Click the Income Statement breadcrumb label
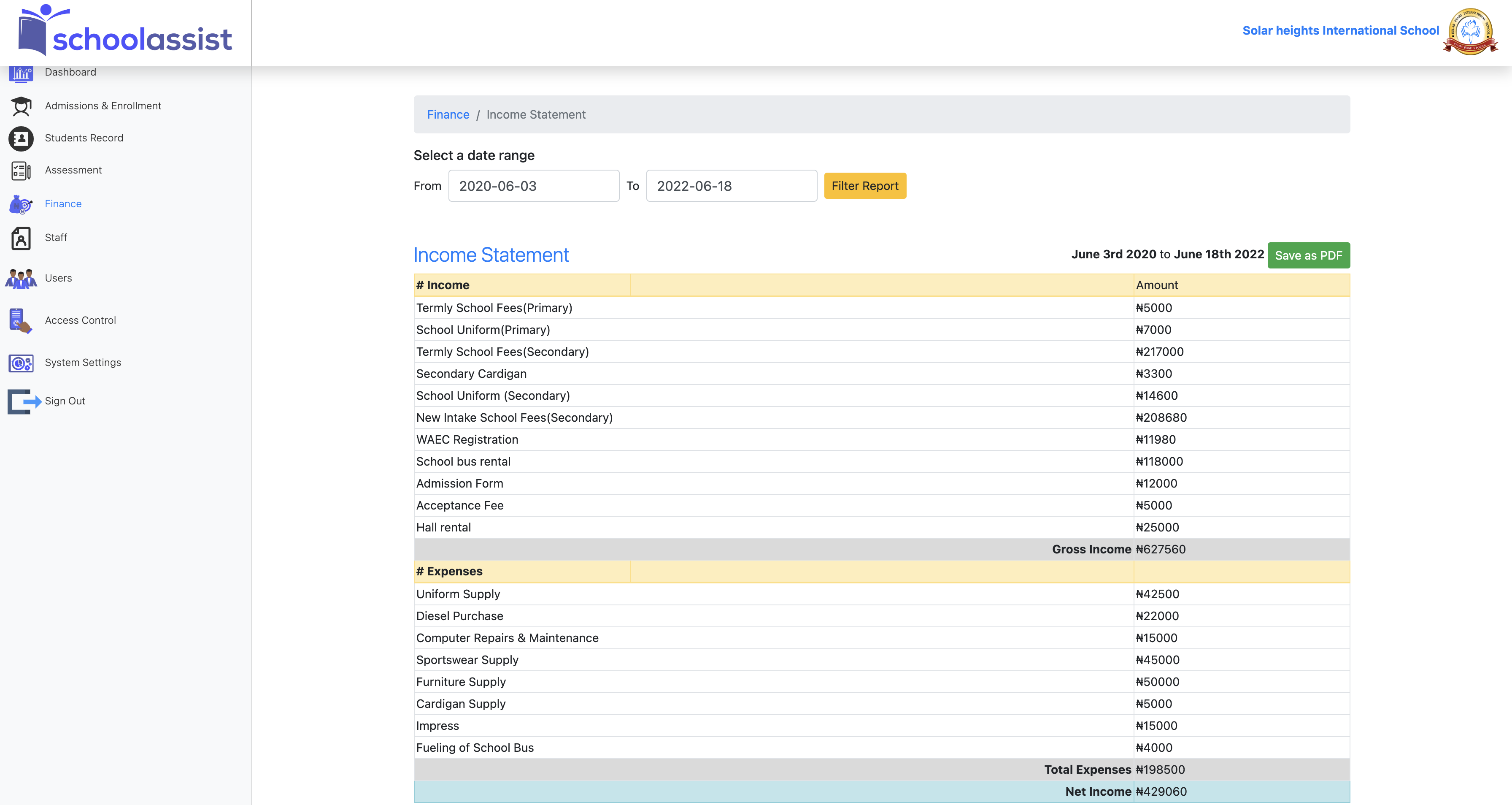The image size is (1512, 805). 536,114
